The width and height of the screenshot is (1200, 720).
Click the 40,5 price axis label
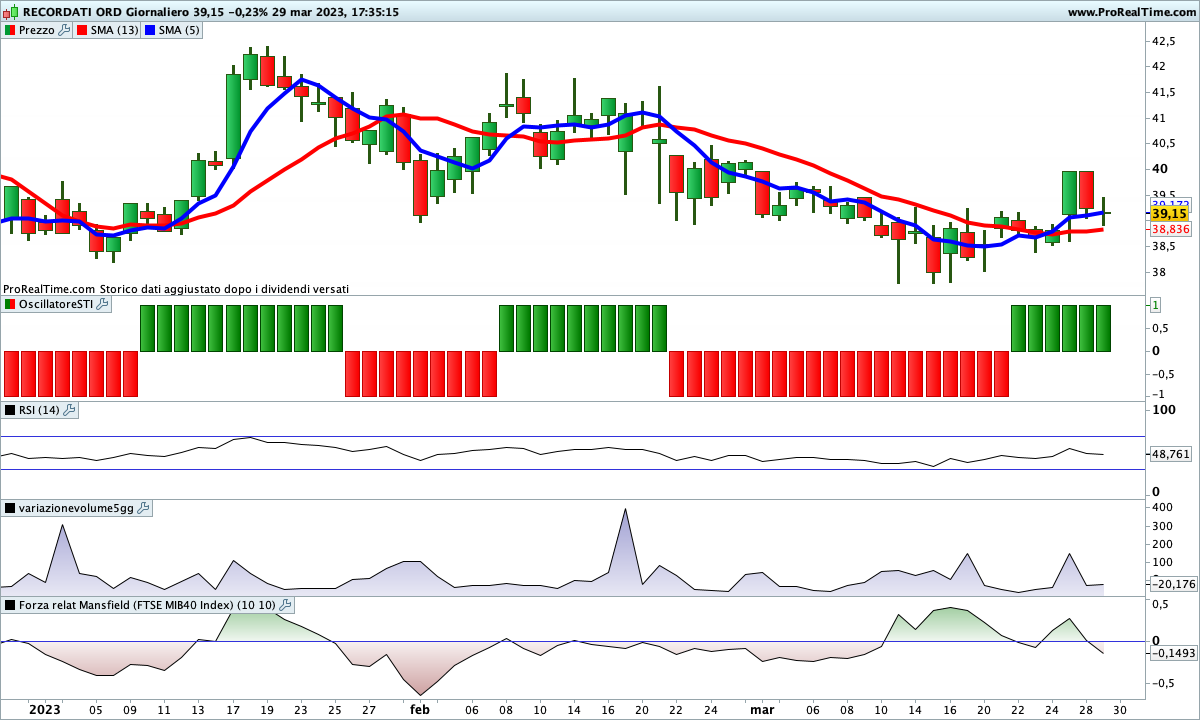tap(1163, 143)
